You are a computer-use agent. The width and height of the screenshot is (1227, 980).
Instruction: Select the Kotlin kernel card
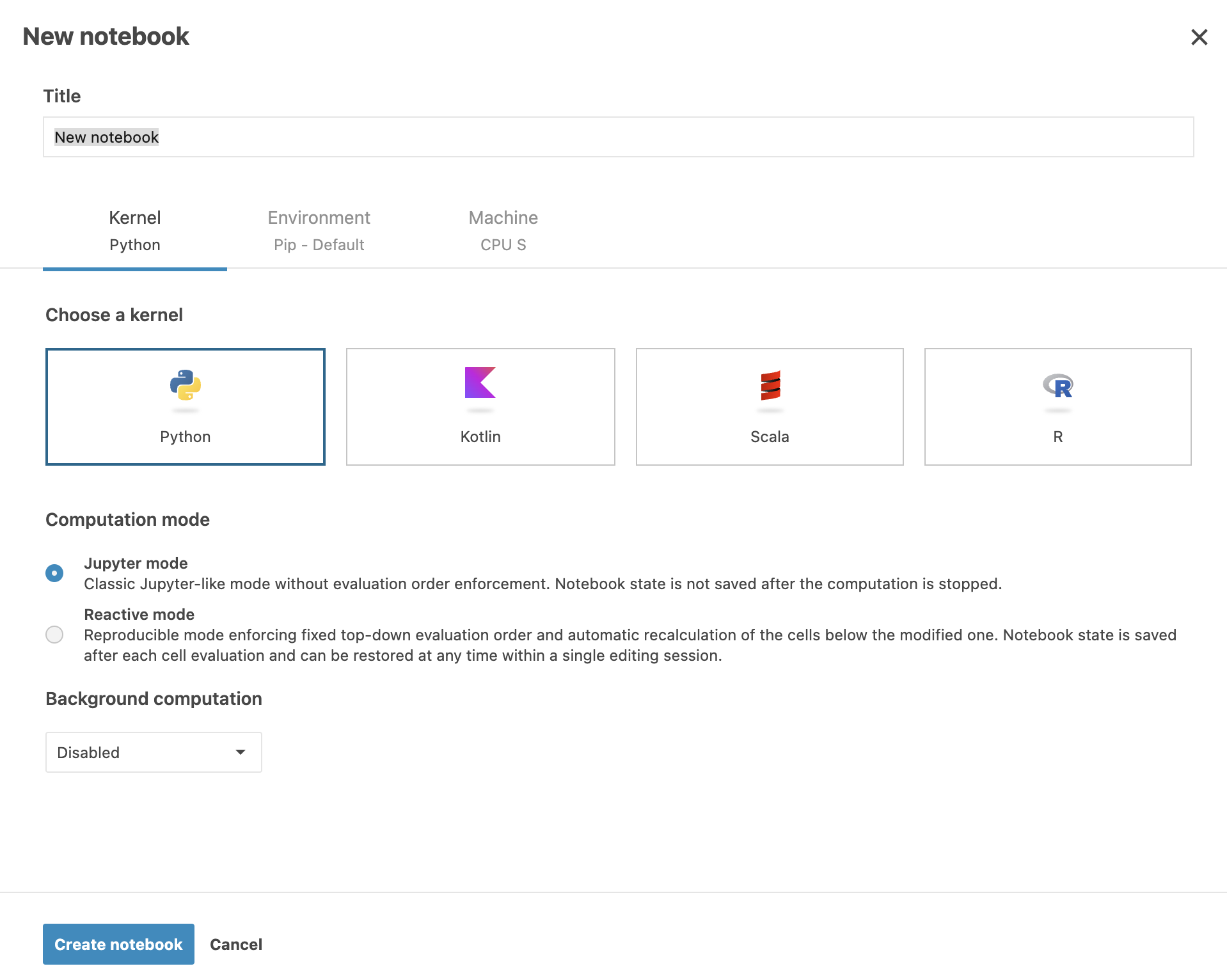(x=480, y=406)
